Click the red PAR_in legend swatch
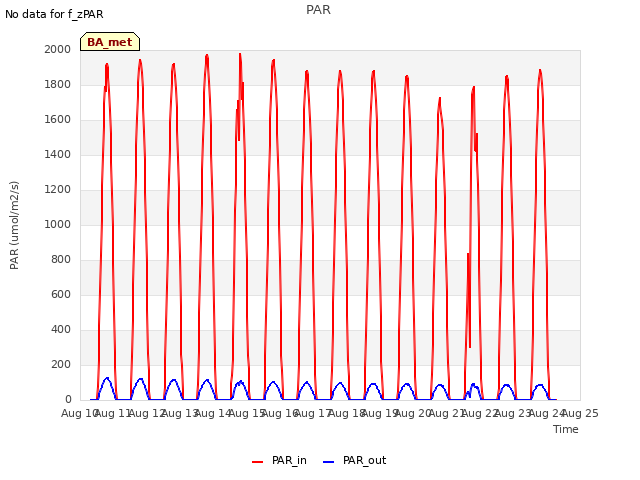Viewport: 640px width, 480px height. coord(258,462)
